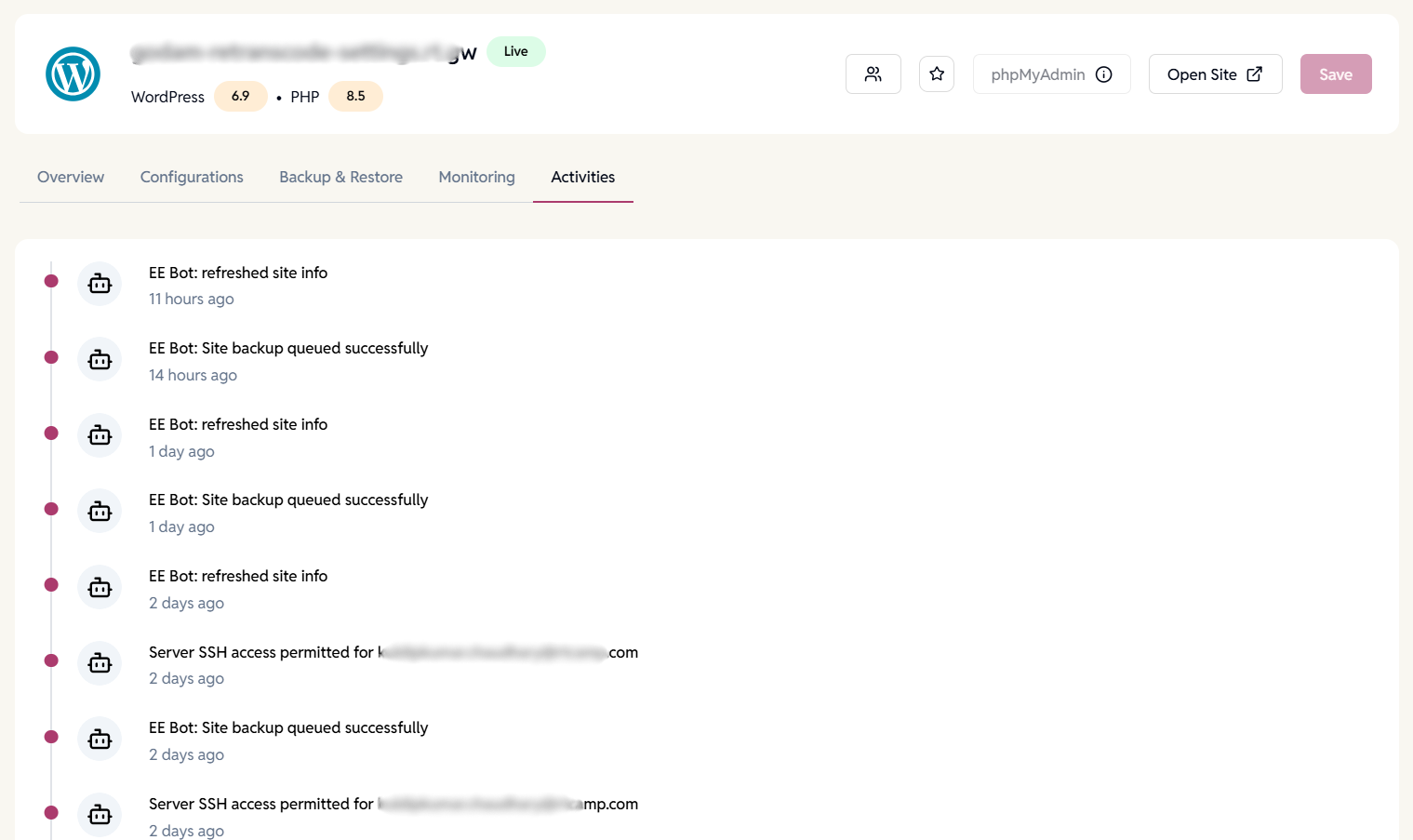Image resolution: width=1413 pixels, height=840 pixels.
Task: Click bot icon for 14 hours ago backup
Action: (100, 360)
